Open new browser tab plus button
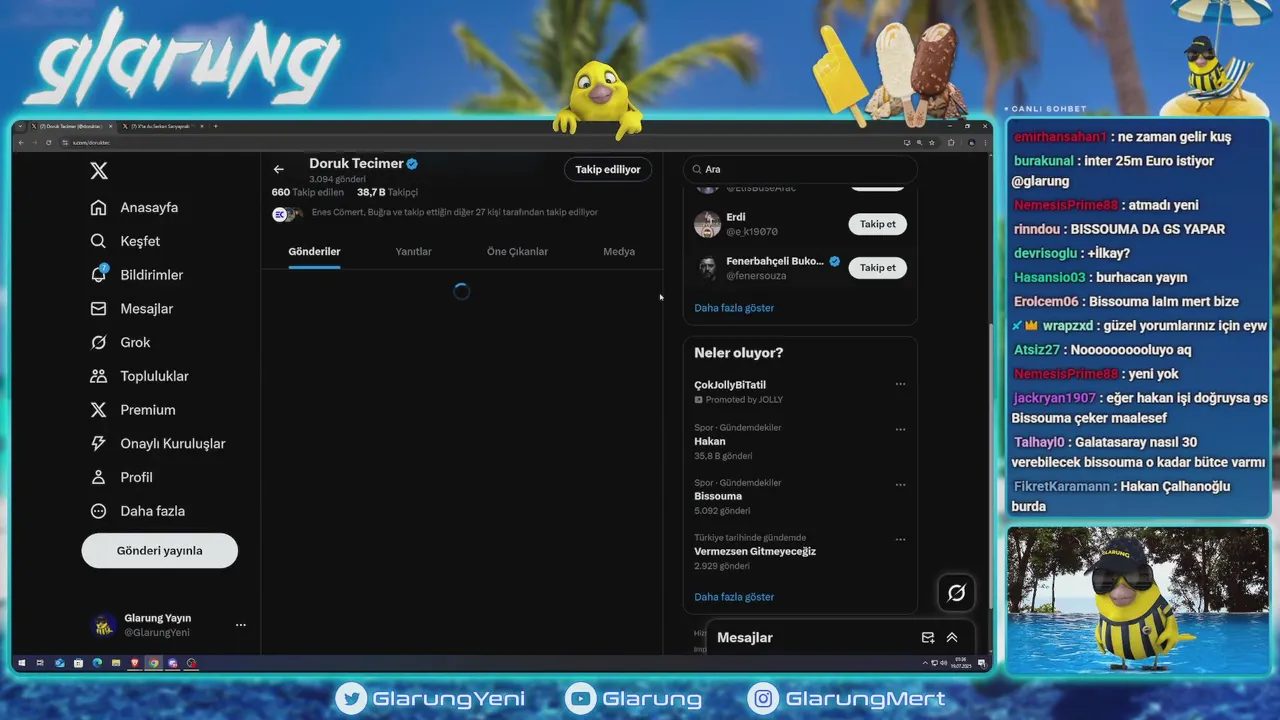Image resolution: width=1280 pixels, height=720 pixels. (215, 126)
